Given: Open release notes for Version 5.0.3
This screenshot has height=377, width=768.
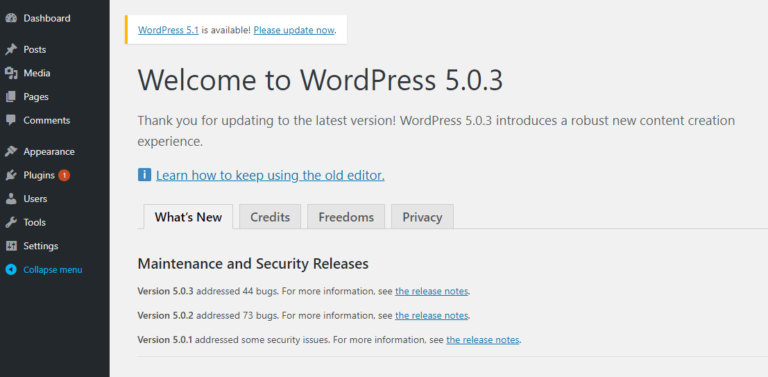Looking at the screenshot, I should click(432, 291).
